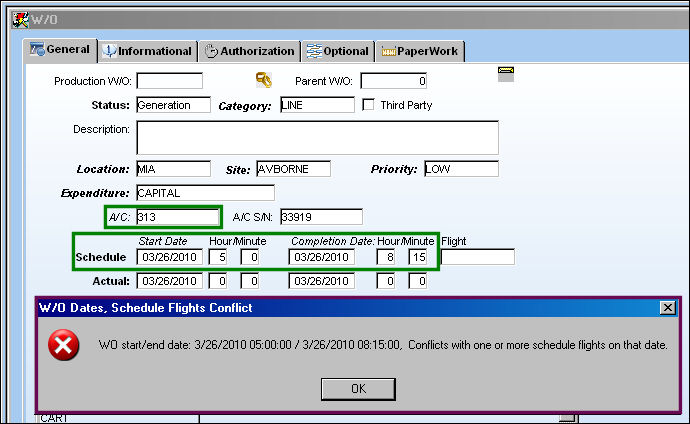Click the Priority field showing LOW
690x424 pixels.
(x=461, y=169)
